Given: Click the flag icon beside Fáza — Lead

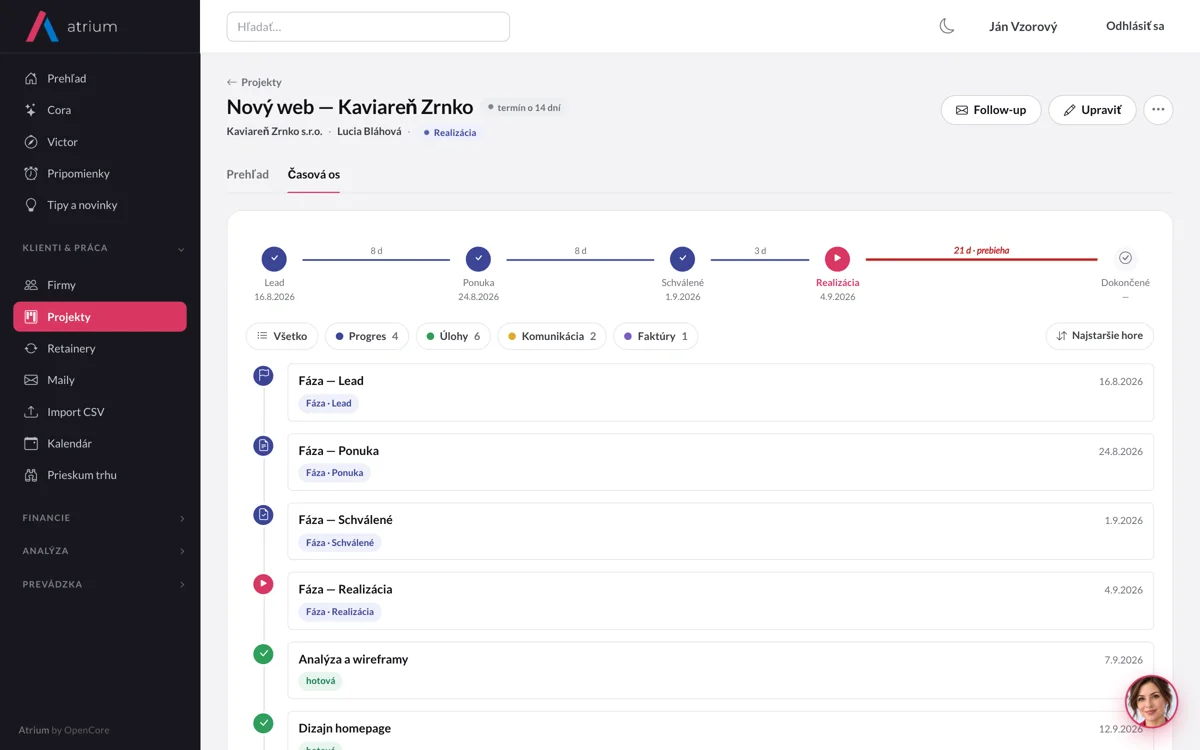Looking at the screenshot, I should [263, 376].
